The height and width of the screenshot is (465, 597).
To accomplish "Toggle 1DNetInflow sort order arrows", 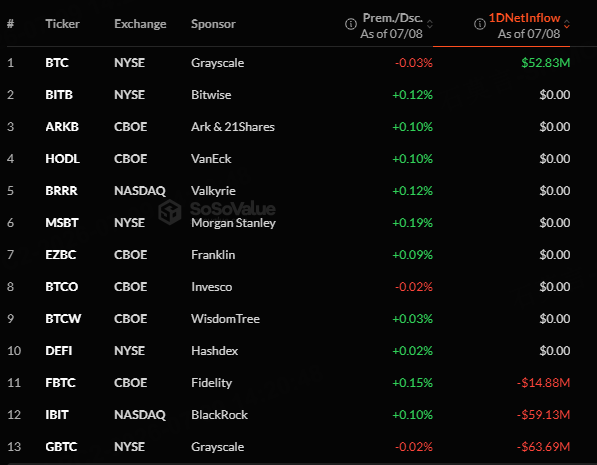I will click(567, 24).
